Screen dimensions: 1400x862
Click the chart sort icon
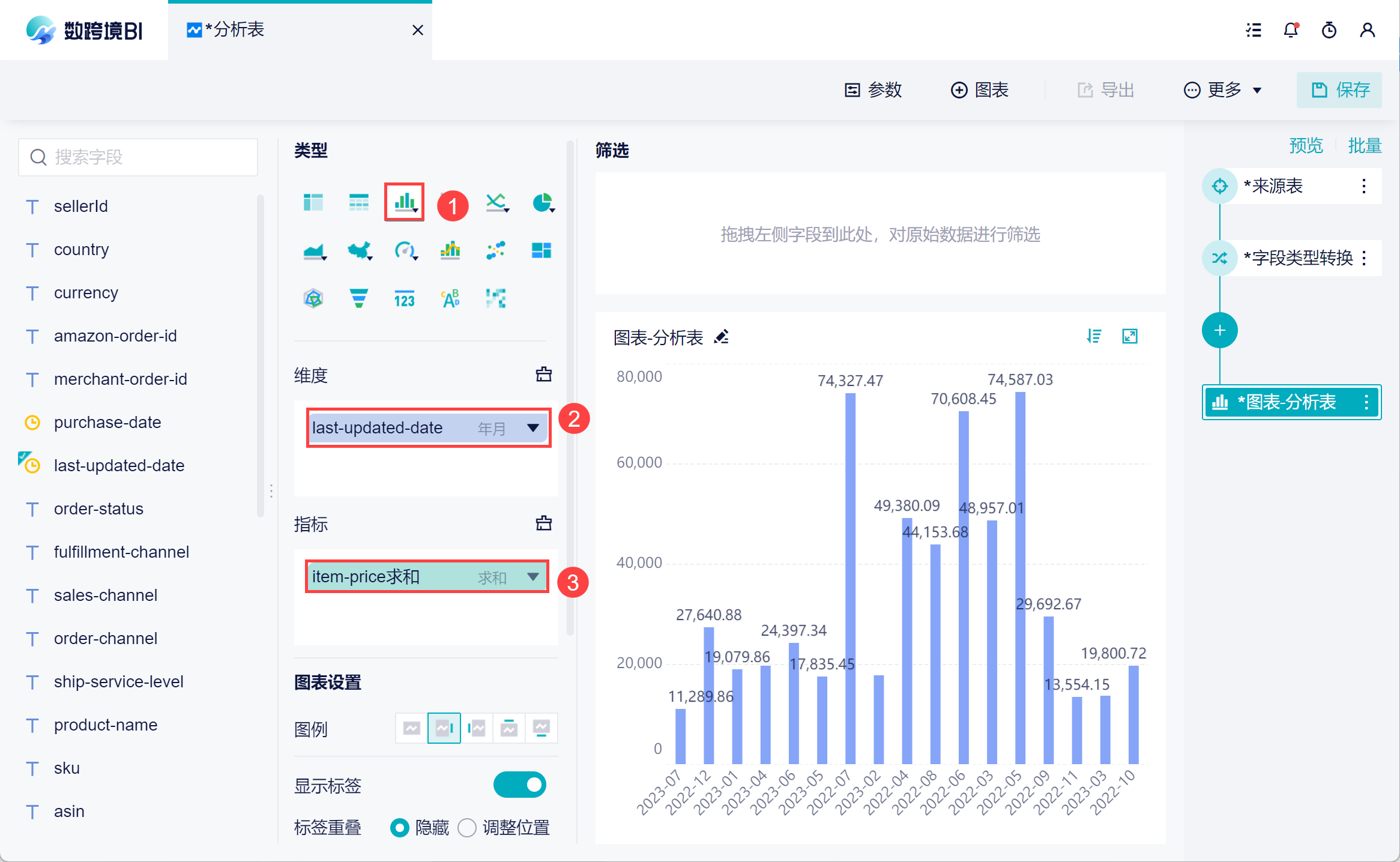1094,336
